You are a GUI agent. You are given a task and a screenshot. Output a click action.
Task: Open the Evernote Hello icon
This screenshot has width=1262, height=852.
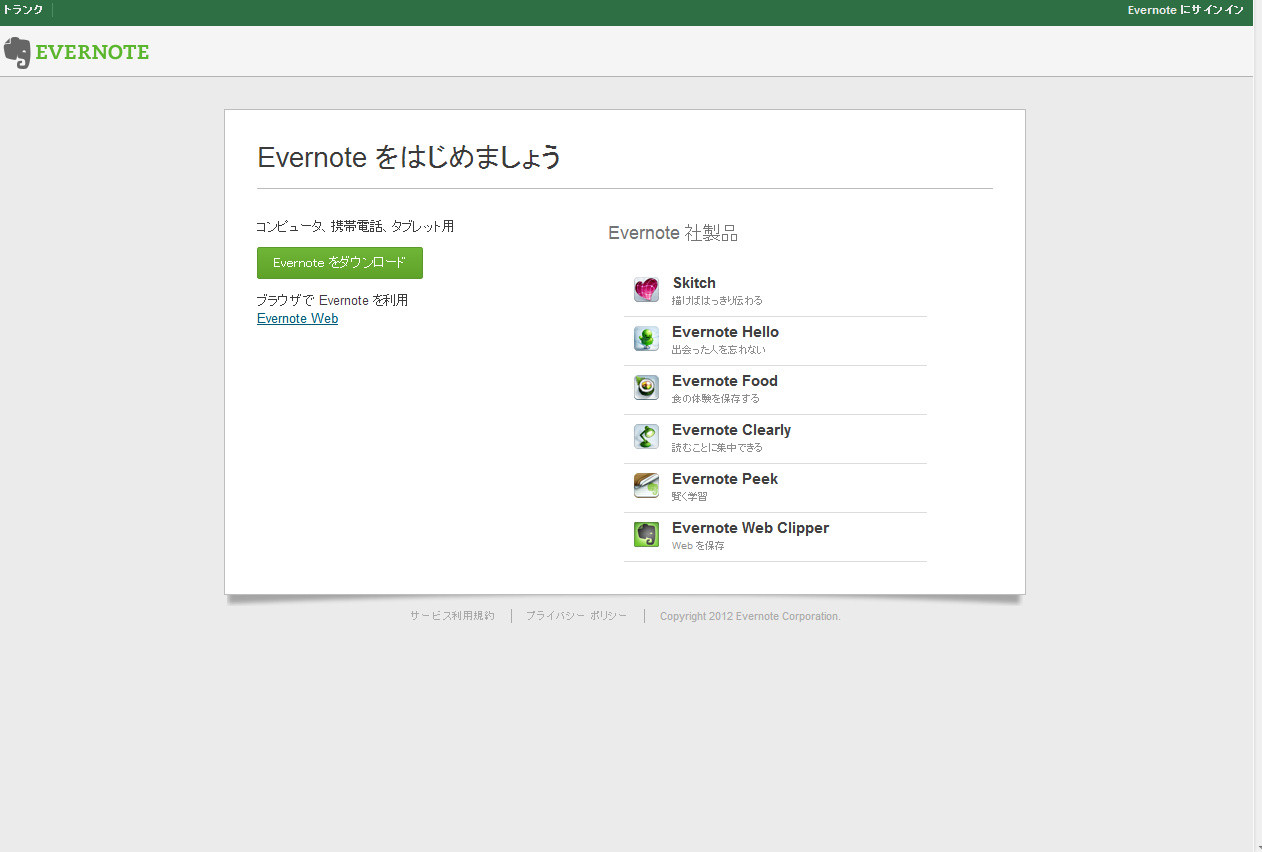click(646, 339)
